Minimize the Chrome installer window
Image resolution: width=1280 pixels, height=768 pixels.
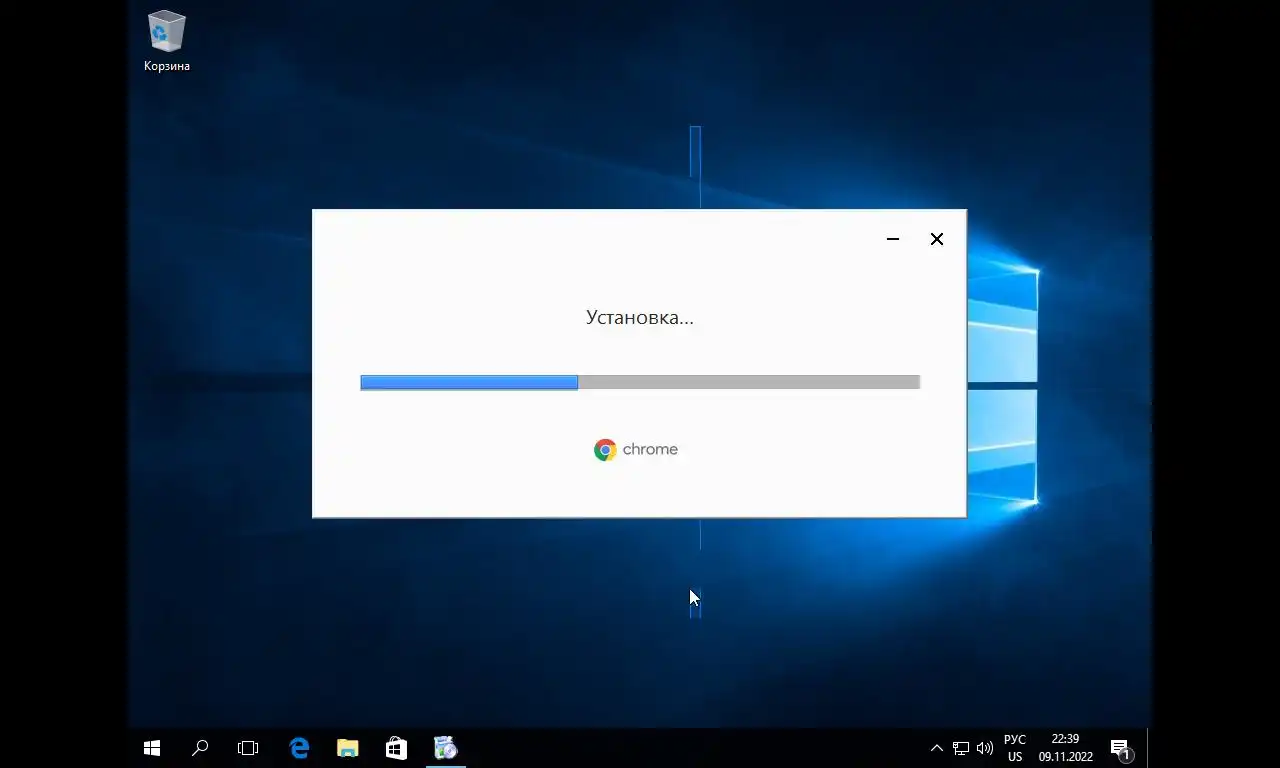point(893,239)
